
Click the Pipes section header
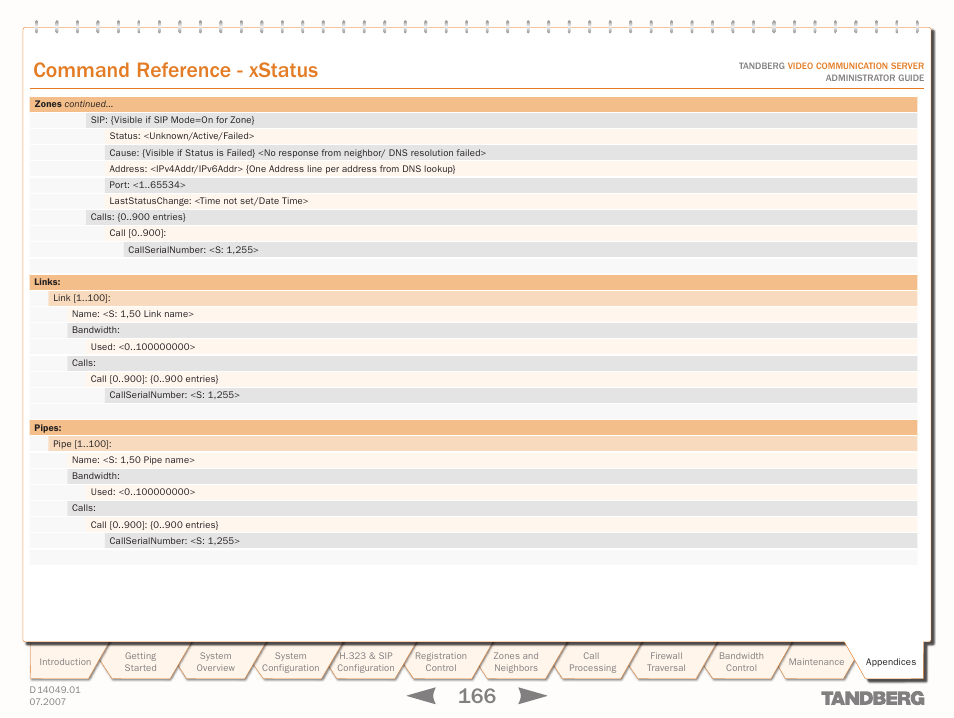point(473,428)
